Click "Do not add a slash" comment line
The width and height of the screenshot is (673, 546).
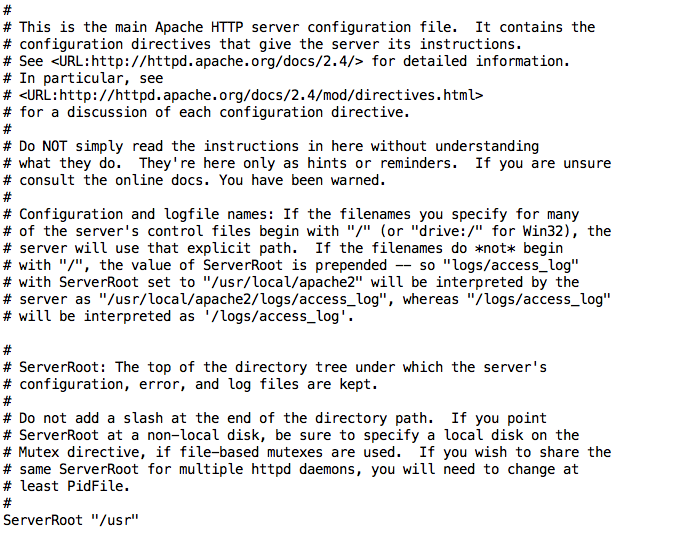(x=275, y=418)
